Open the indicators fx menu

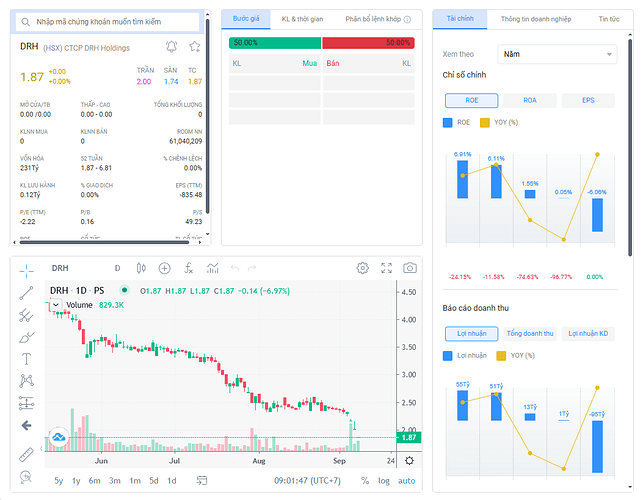188,268
